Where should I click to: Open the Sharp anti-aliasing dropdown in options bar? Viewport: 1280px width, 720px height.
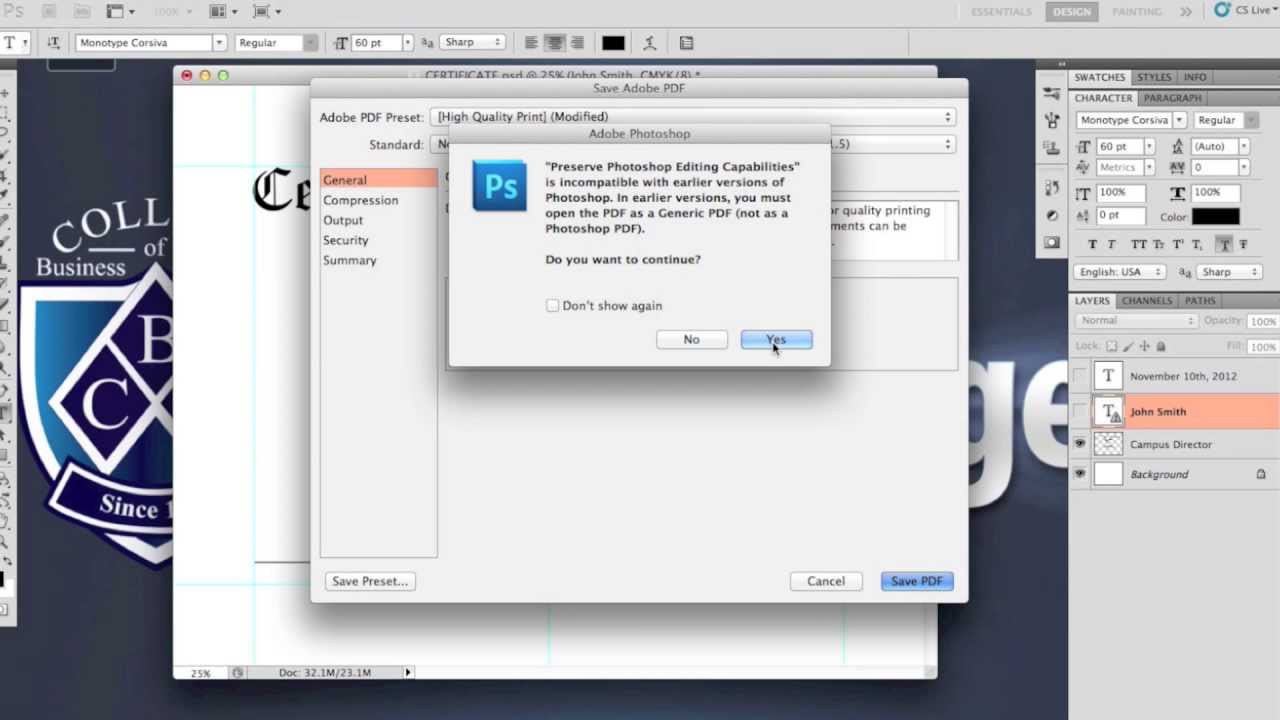coord(472,43)
